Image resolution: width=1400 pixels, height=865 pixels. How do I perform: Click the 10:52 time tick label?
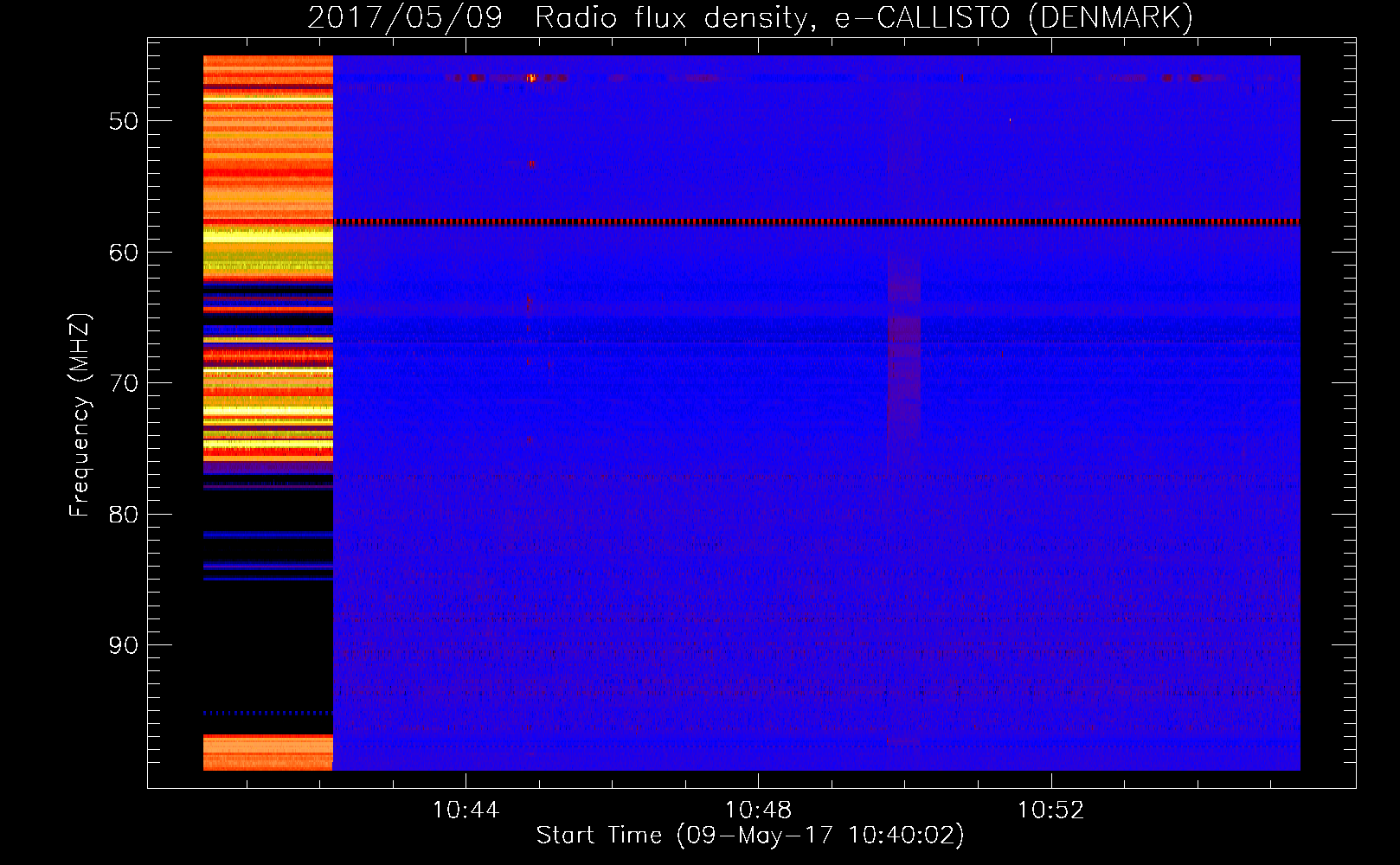coord(1050,810)
